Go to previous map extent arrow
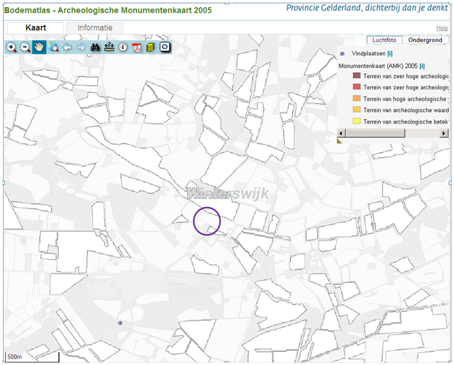The width and height of the screenshot is (454, 365). (67, 47)
